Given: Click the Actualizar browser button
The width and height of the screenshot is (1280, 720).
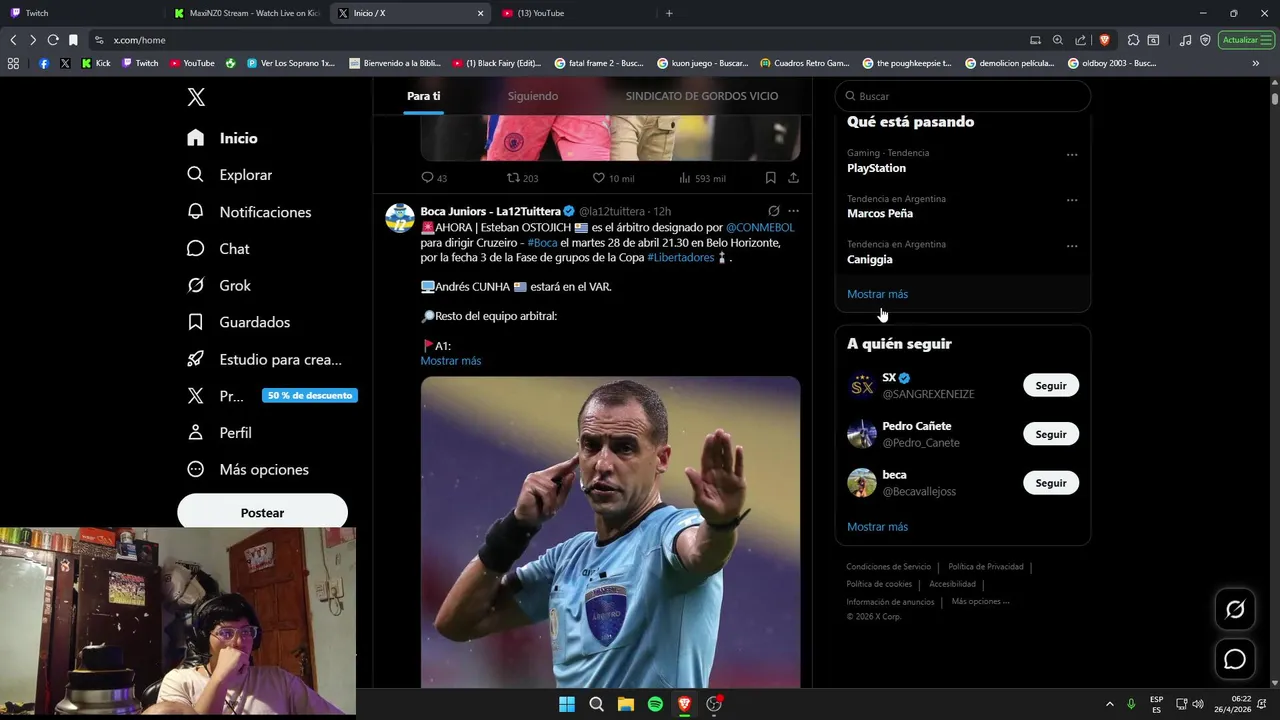Looking at the screenshot, I should pyautogui.click(x=1246, y=40).
